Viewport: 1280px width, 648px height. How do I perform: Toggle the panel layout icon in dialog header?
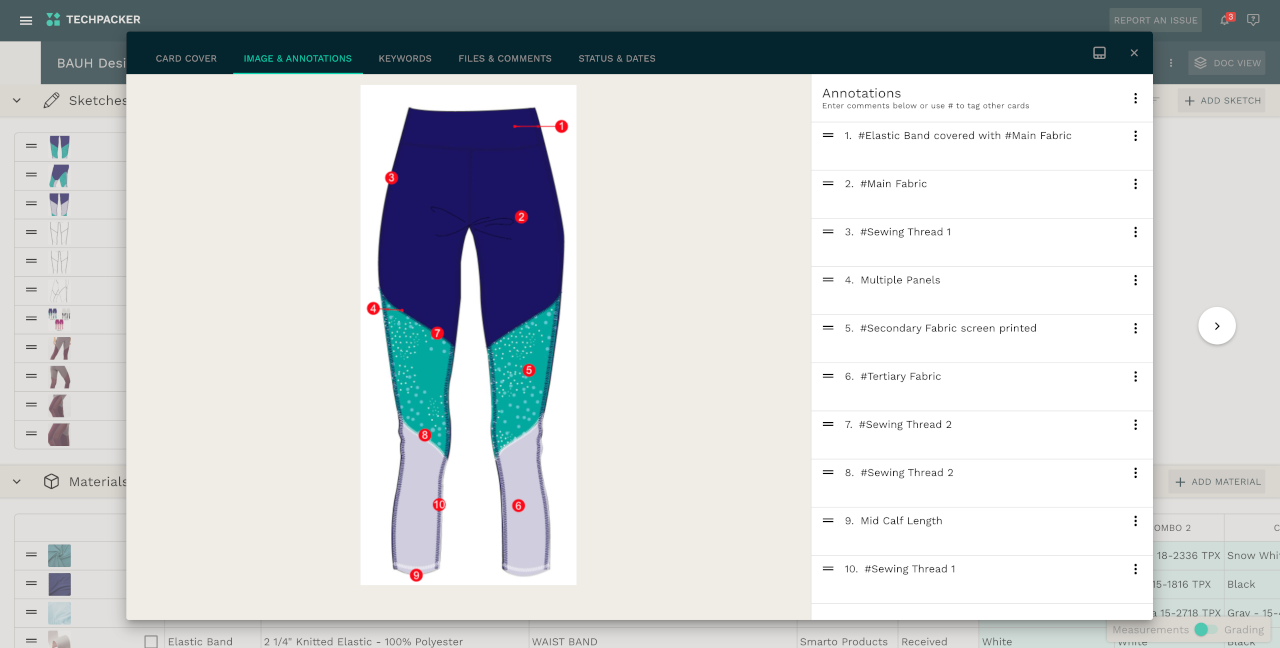[x=1099, y=53]
